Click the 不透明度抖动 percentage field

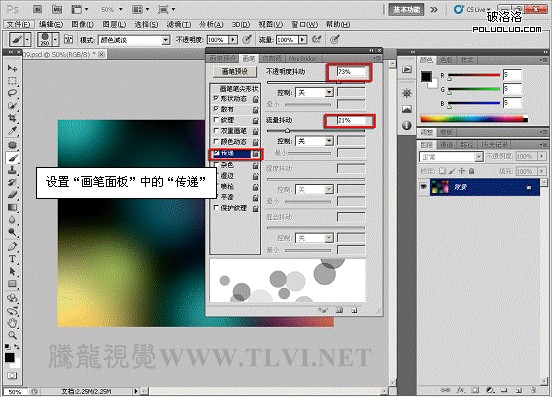pyautogui.click(x=351, y=72)
